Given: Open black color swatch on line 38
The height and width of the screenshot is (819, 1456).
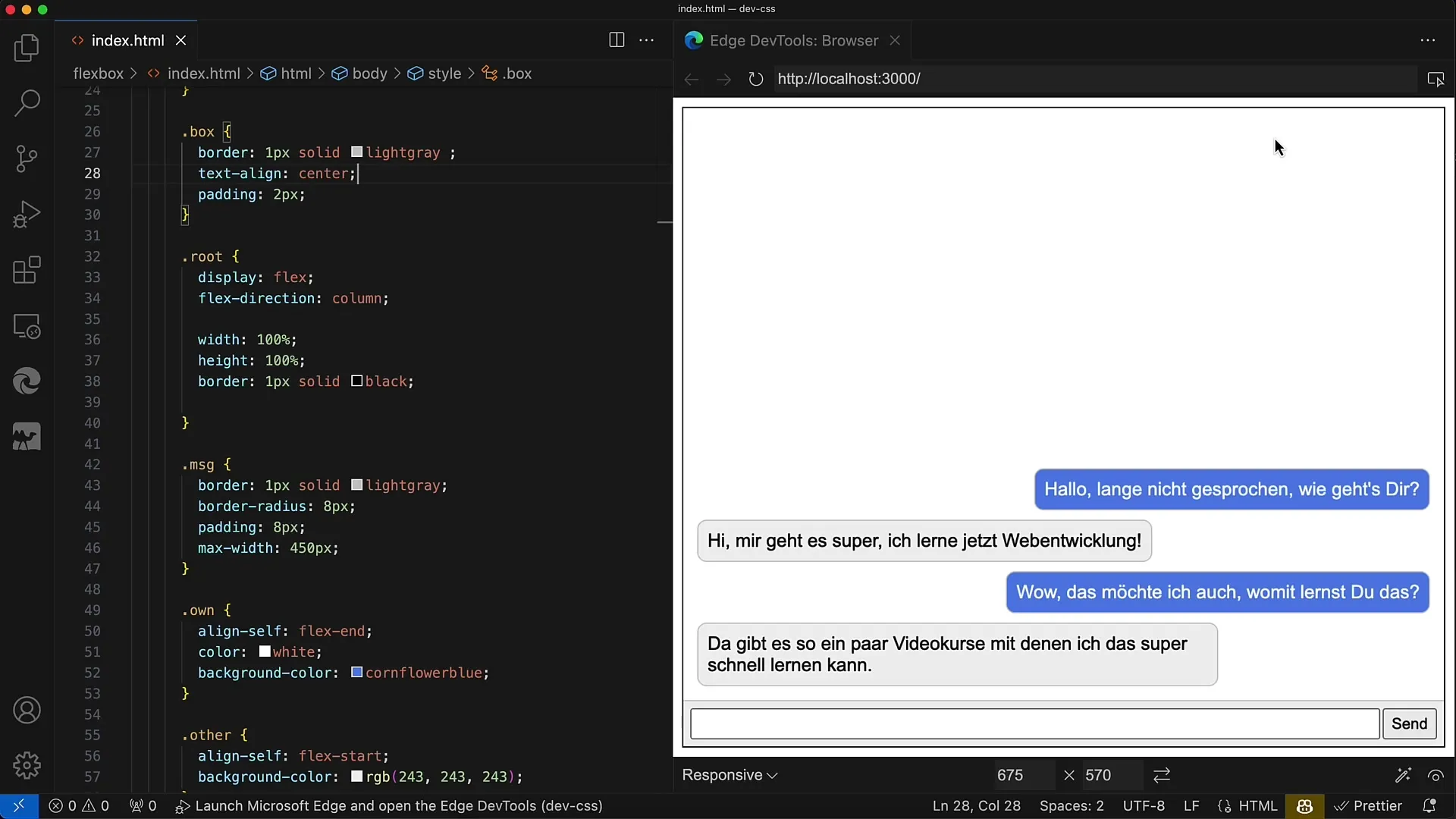Looking at the screenshot, I should point(356,381).
